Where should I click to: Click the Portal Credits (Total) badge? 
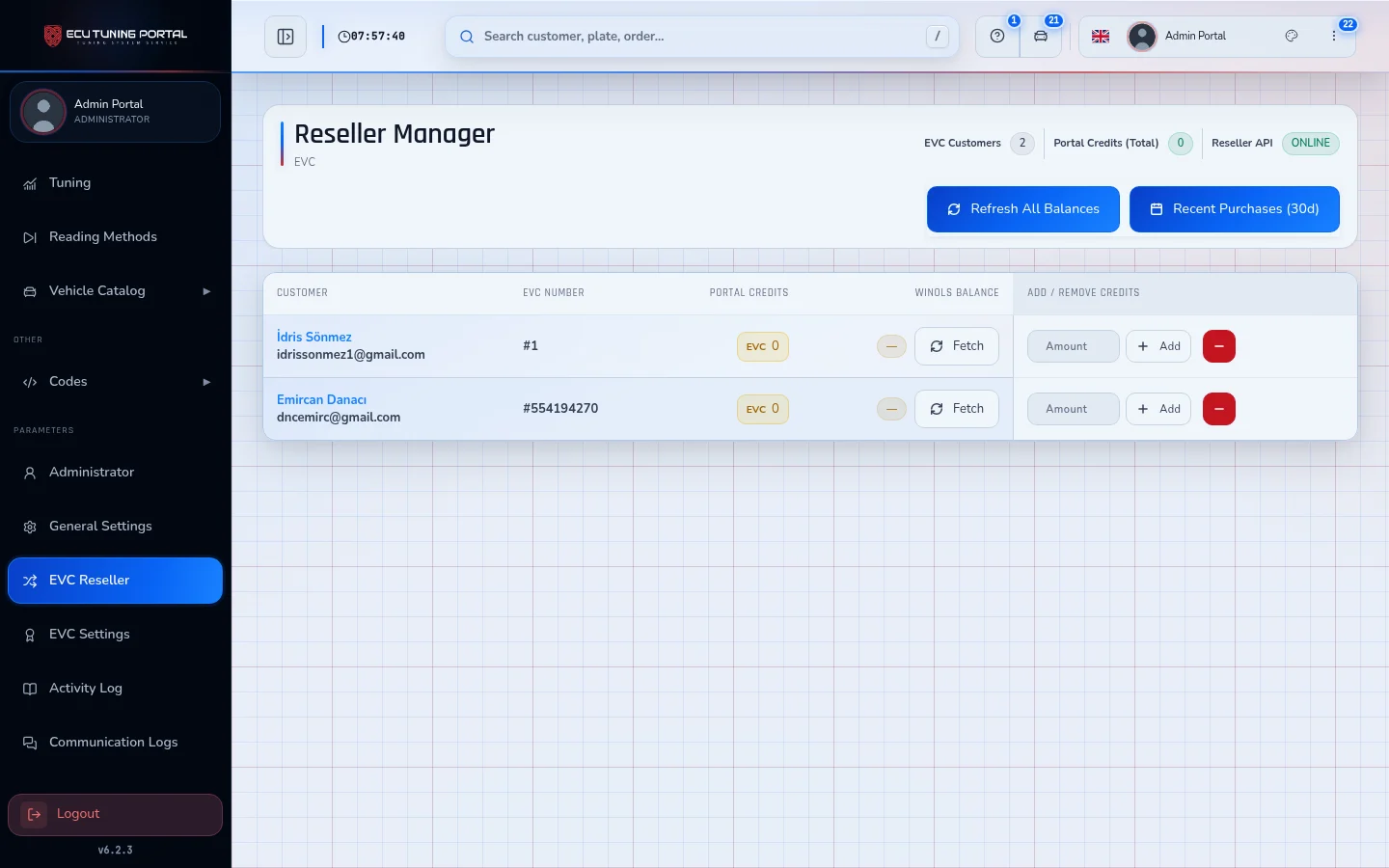[x=1181, y=143]
